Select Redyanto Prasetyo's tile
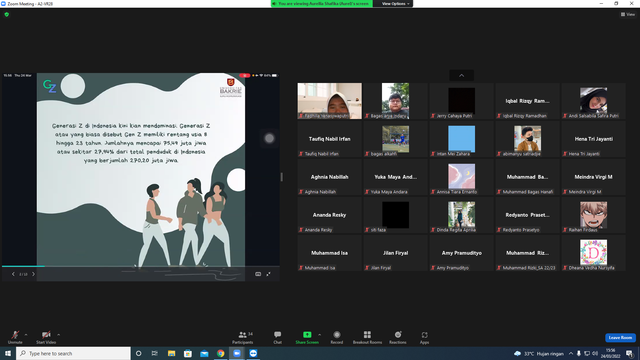 (x=527, y=215)
